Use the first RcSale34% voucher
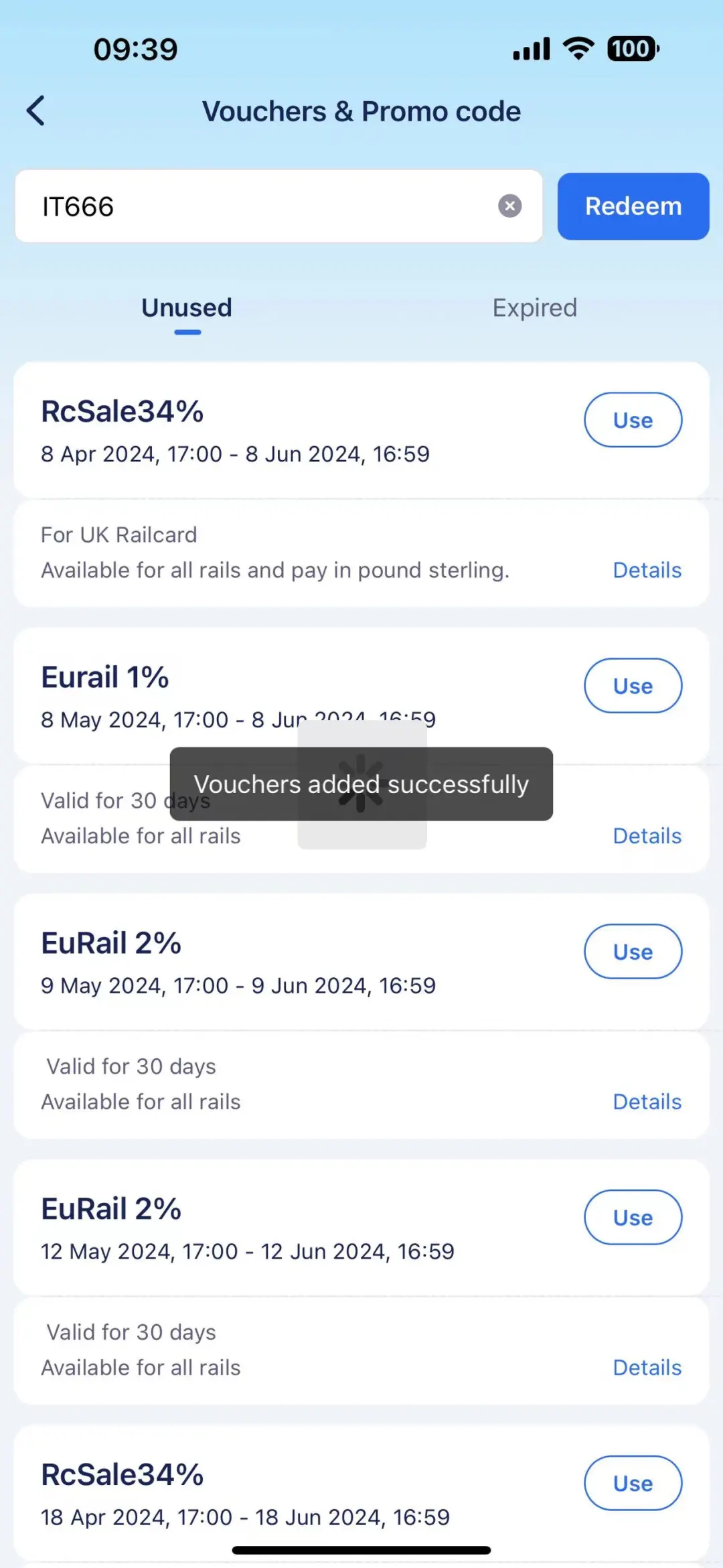The width and height of the screenshot is (723, 1568). (633, 420)
